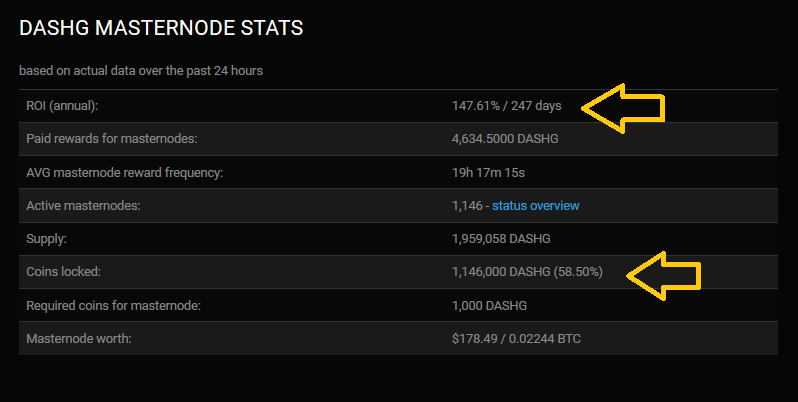Select the worth value '$178.49 / 0.02244 BTC'
The height and width of the screenshot is (402, 798).
(516, 338)
